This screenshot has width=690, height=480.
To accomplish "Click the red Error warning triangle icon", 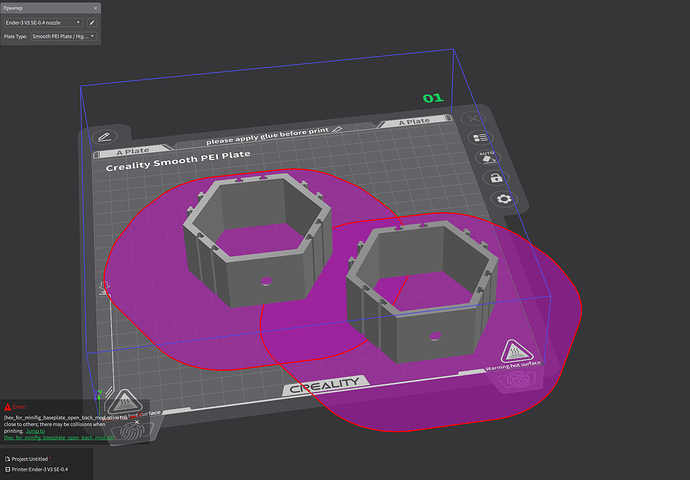I will click(x=7, y=407).
